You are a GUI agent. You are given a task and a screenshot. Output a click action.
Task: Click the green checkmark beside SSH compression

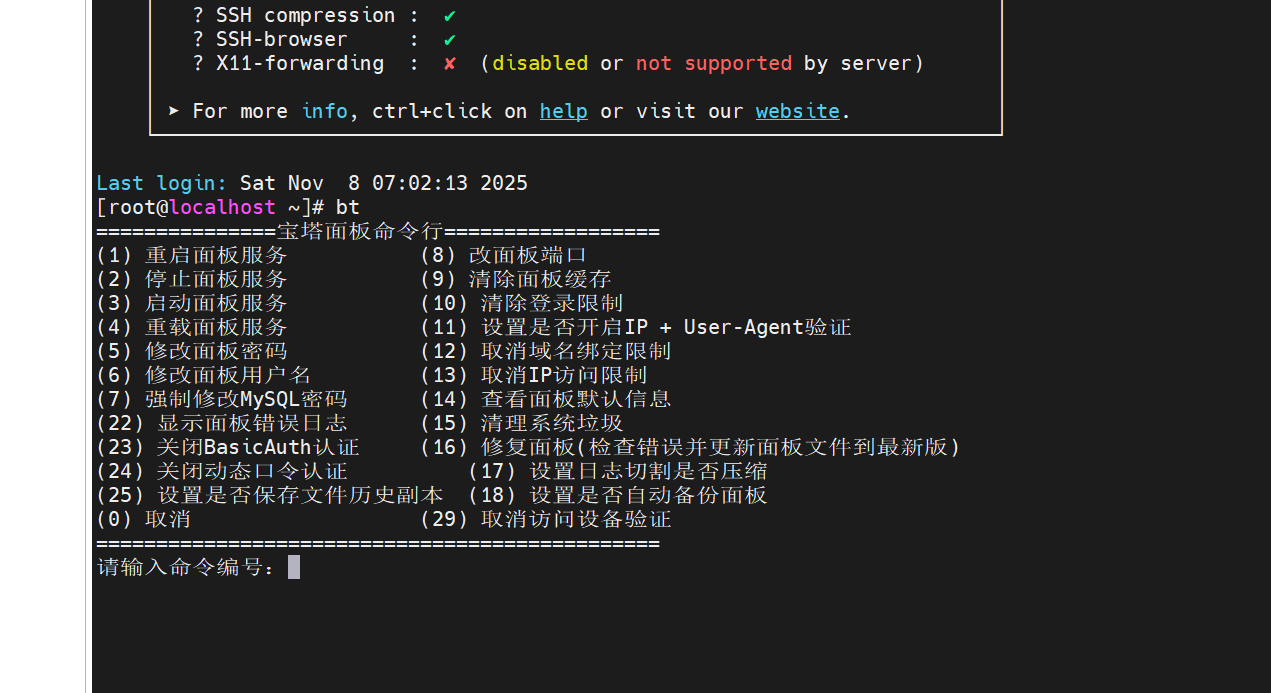click(x=450, y=16)
